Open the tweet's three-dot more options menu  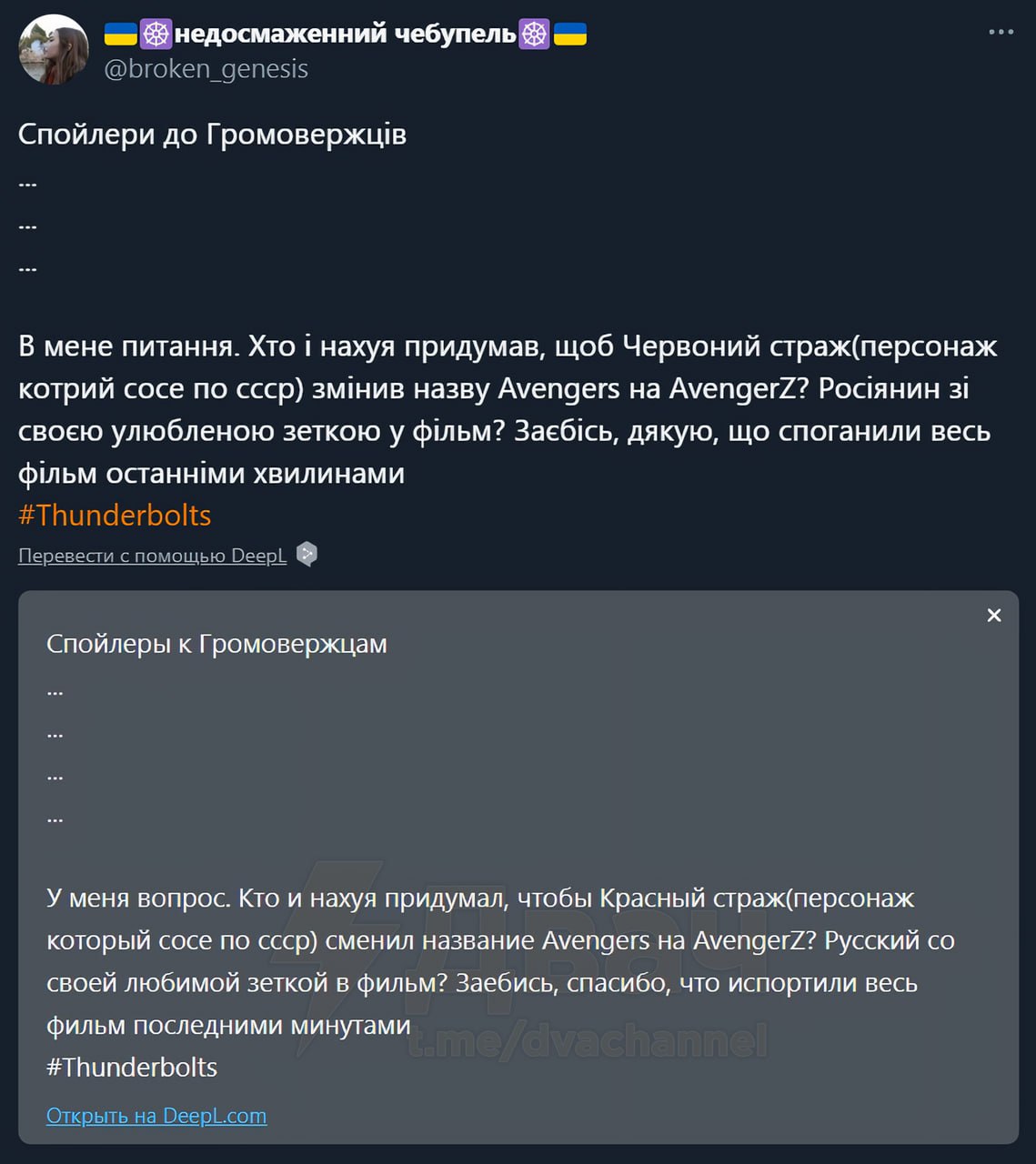(1001, 33)
